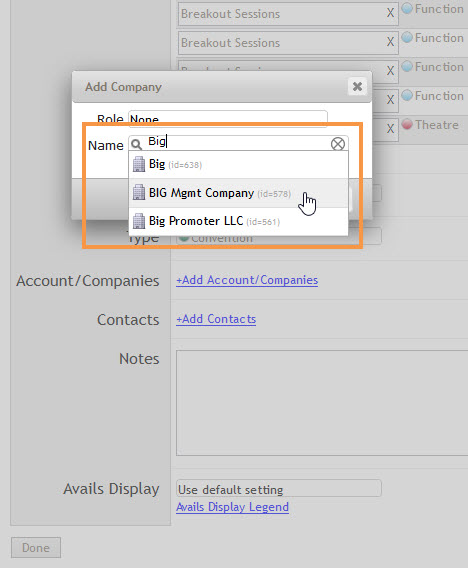Open the Type dropdown showing Convention
The width and height of the screenshot is (468, 568).
[x=279, y=238]
